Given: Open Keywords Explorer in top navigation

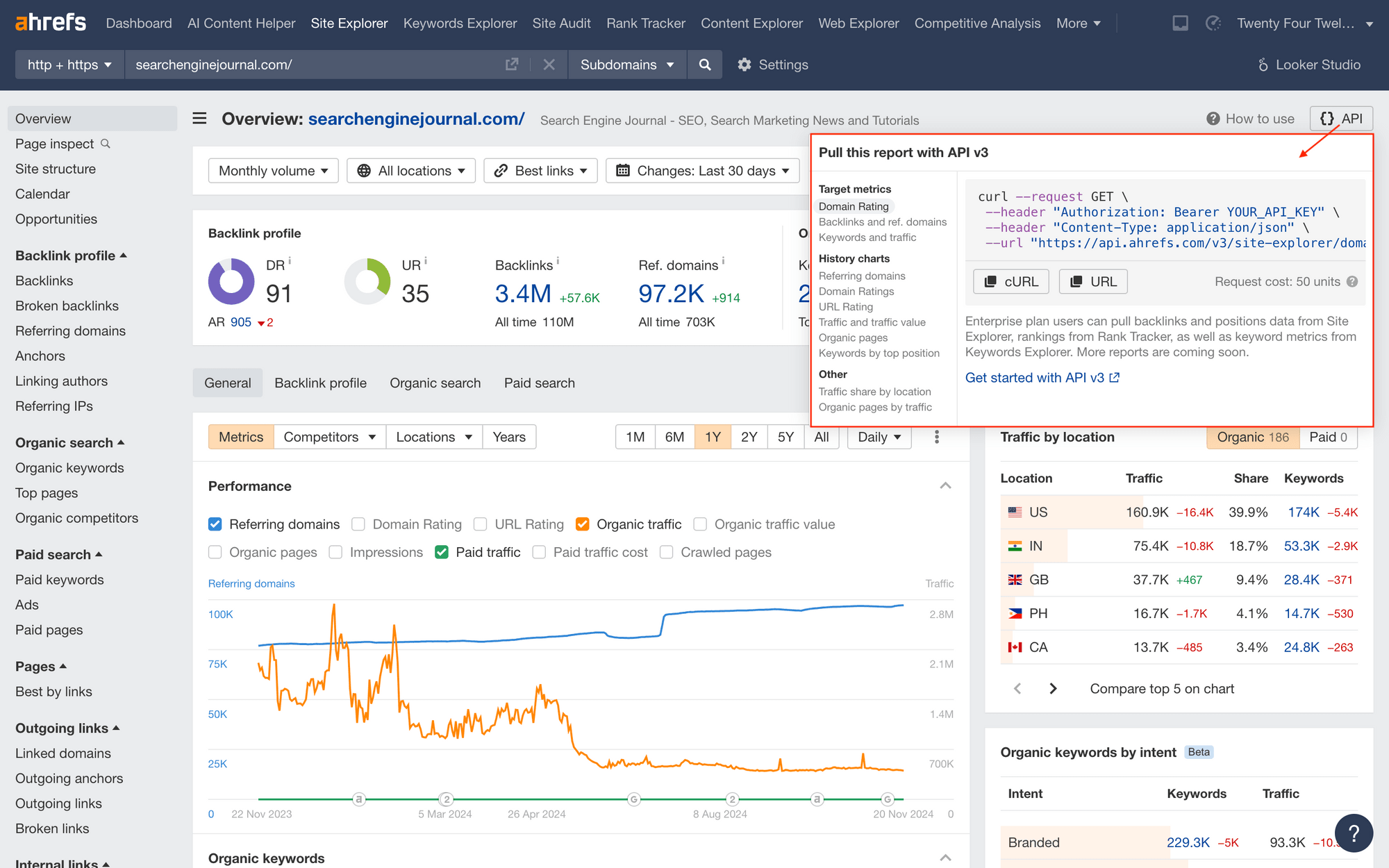Looking at the screenshot, I should pyautogui.click(x=460, y=24).
